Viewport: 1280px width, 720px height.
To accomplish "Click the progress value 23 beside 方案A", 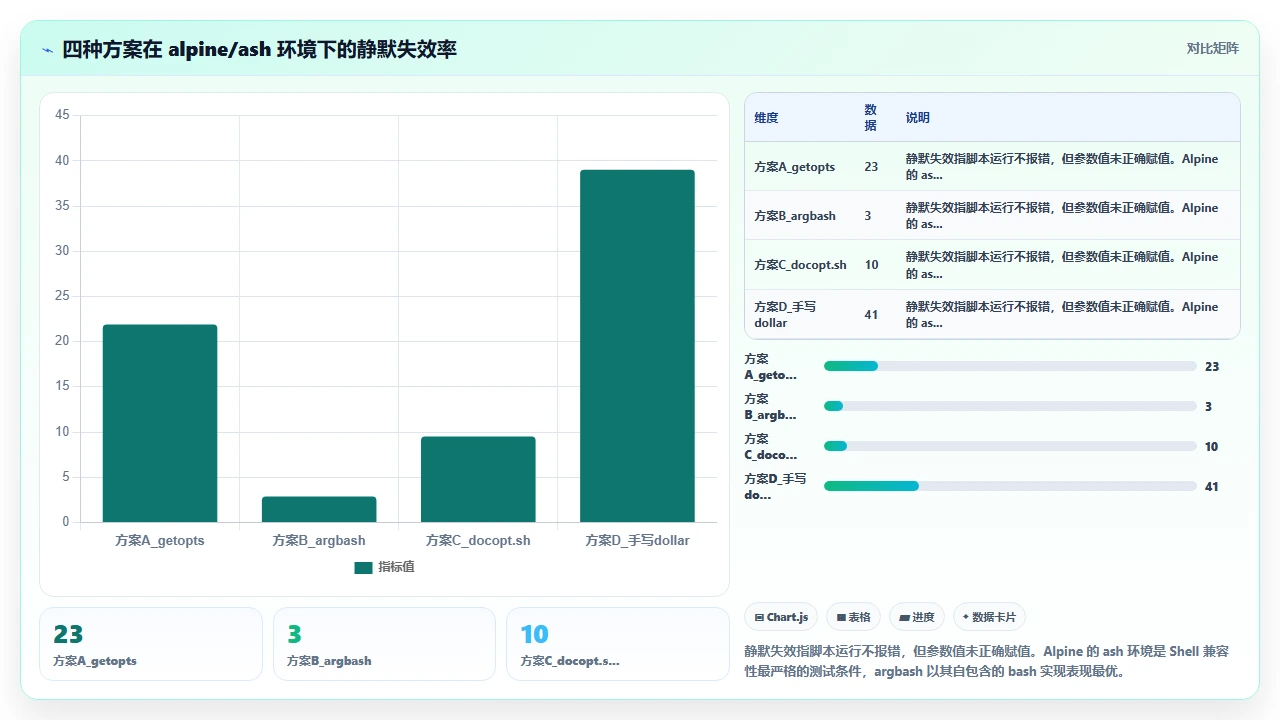I will [1212, 367].
